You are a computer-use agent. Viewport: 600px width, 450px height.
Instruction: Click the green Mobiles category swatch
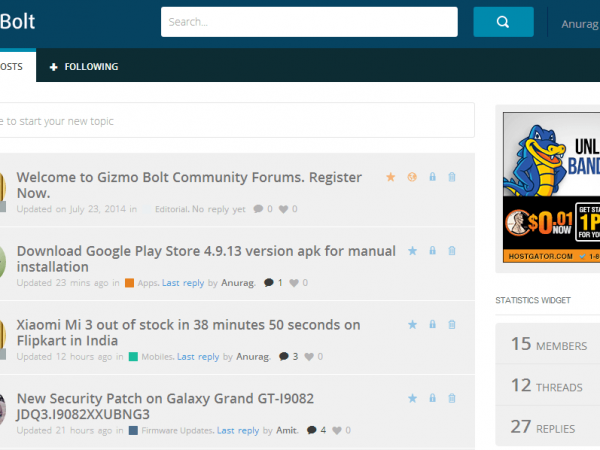tap(133, 357)
